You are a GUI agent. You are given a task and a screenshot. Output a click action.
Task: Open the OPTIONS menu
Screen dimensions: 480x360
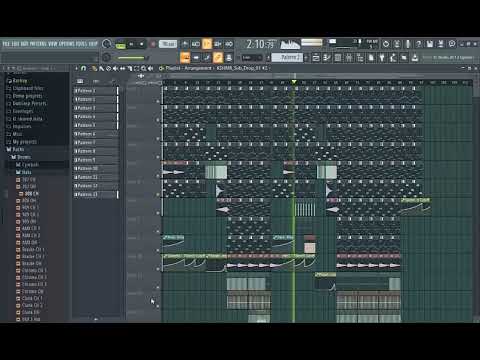(x=67, y=44)
